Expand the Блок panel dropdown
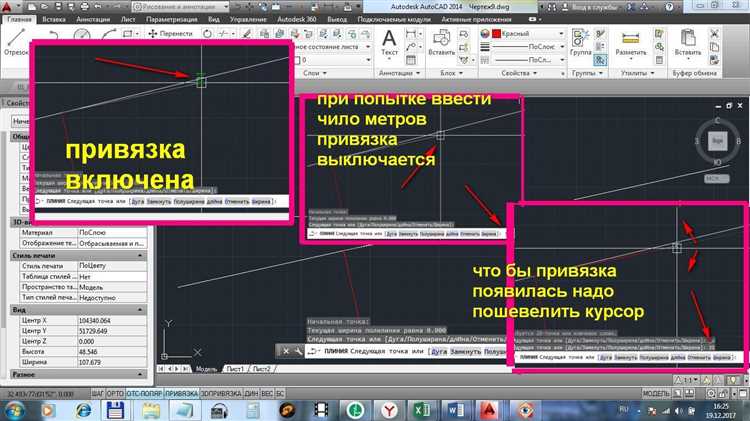This screenshot has width=750, height=421. click(x=452, y=73)
